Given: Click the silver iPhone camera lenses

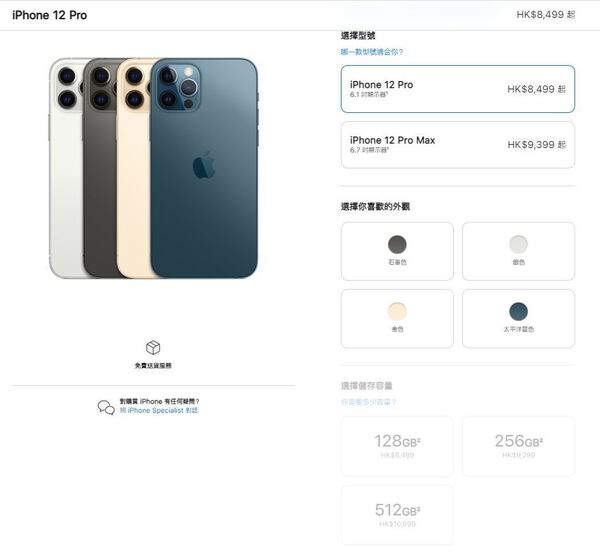Looking at the screenshot, I should click(x=67, y=88).
